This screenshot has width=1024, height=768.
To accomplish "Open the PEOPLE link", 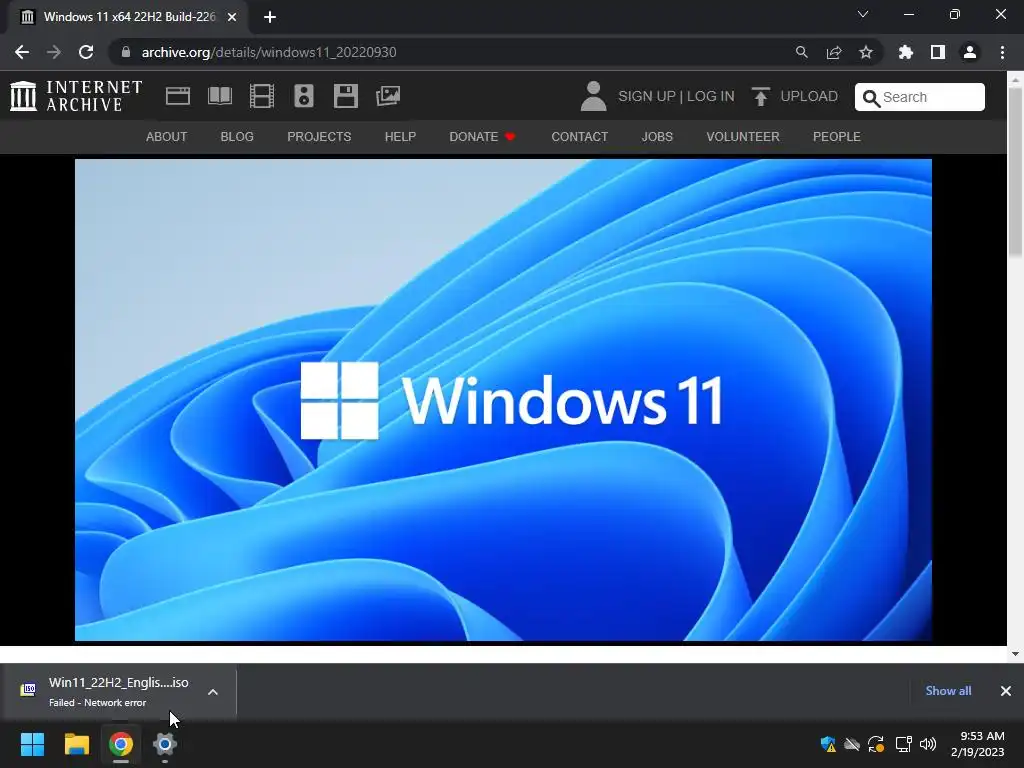I will [837, 136].
